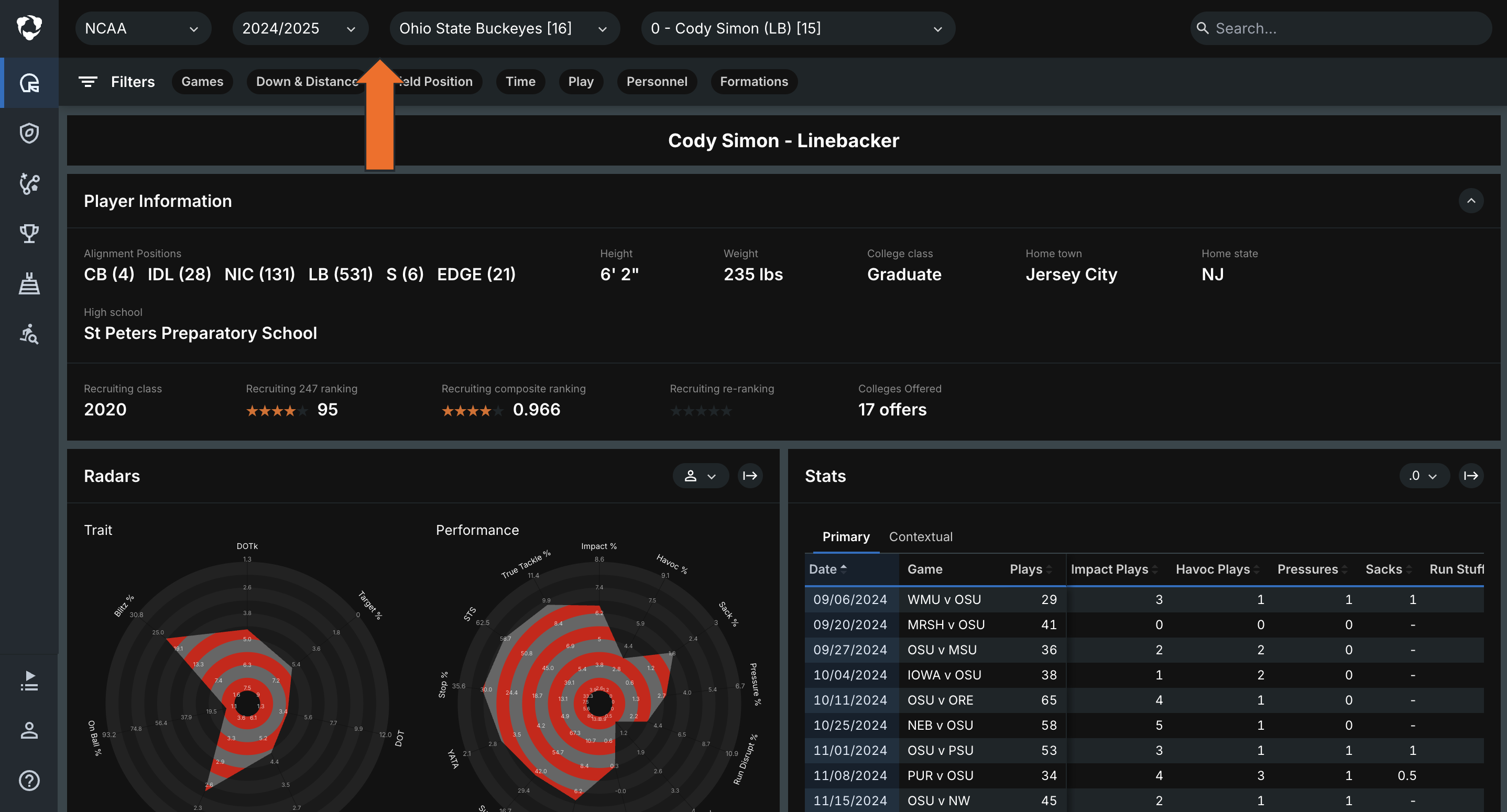
Task: Switch to the Contextual stats tab
Action: [920, 536]
